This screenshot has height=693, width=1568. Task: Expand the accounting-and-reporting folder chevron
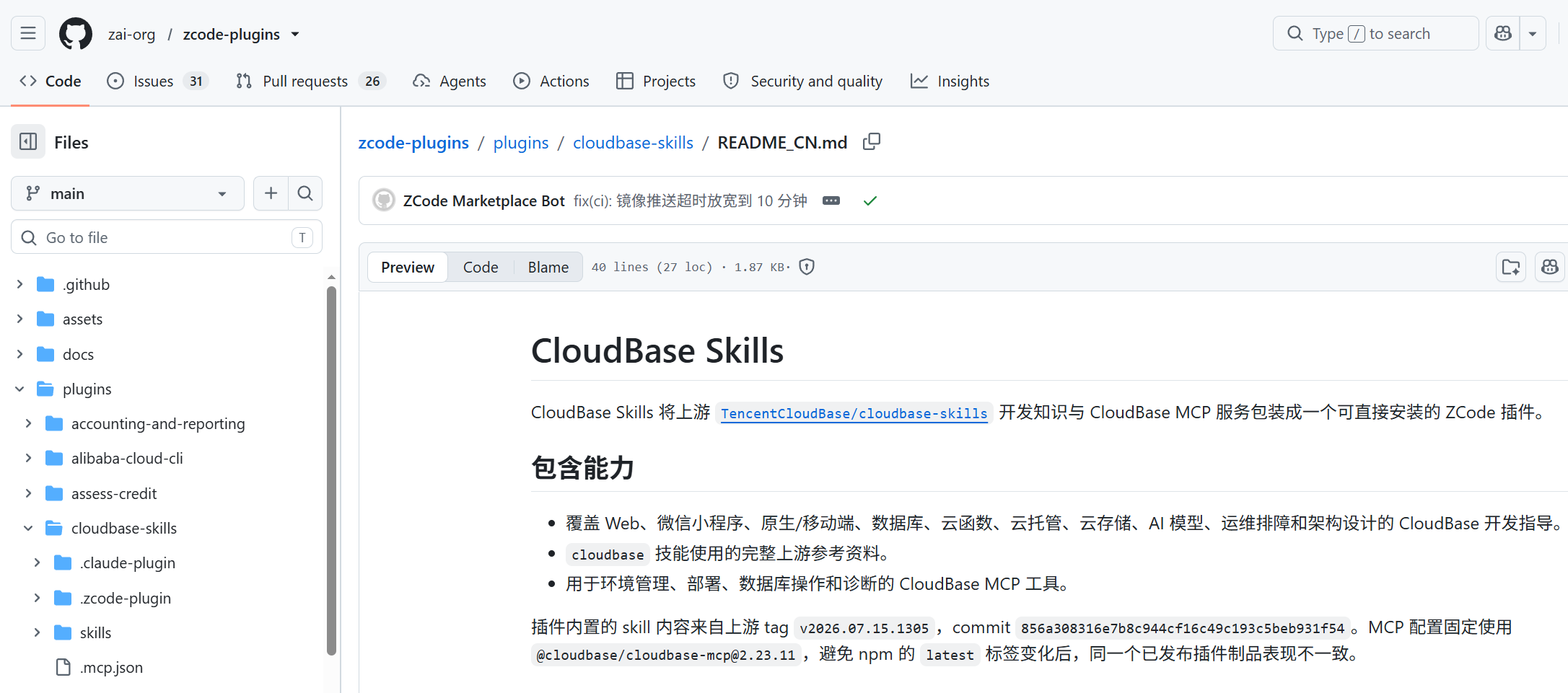29,423
